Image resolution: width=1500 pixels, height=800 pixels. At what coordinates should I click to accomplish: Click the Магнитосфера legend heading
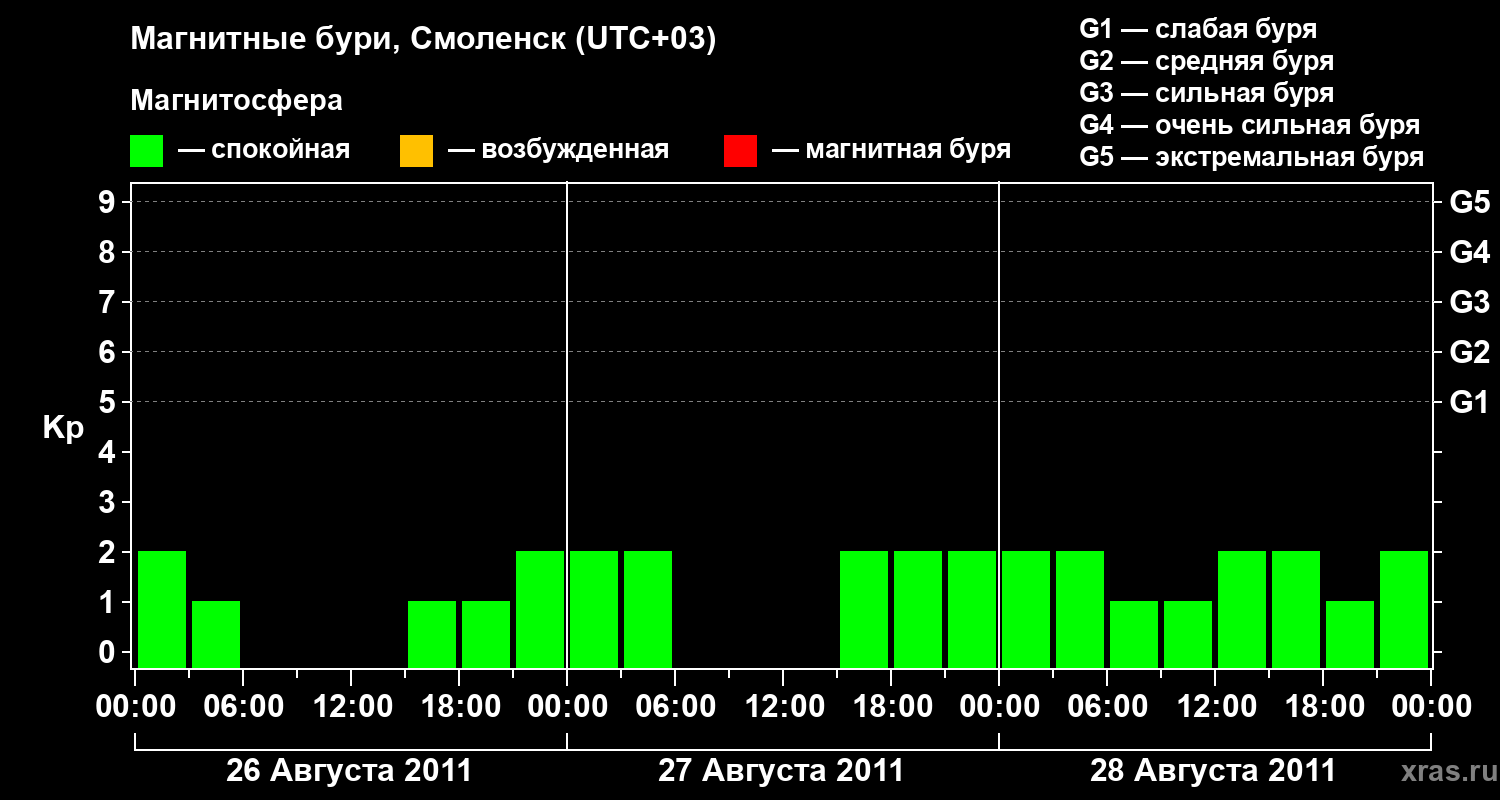pyautogui.click(x=237, y=101)
